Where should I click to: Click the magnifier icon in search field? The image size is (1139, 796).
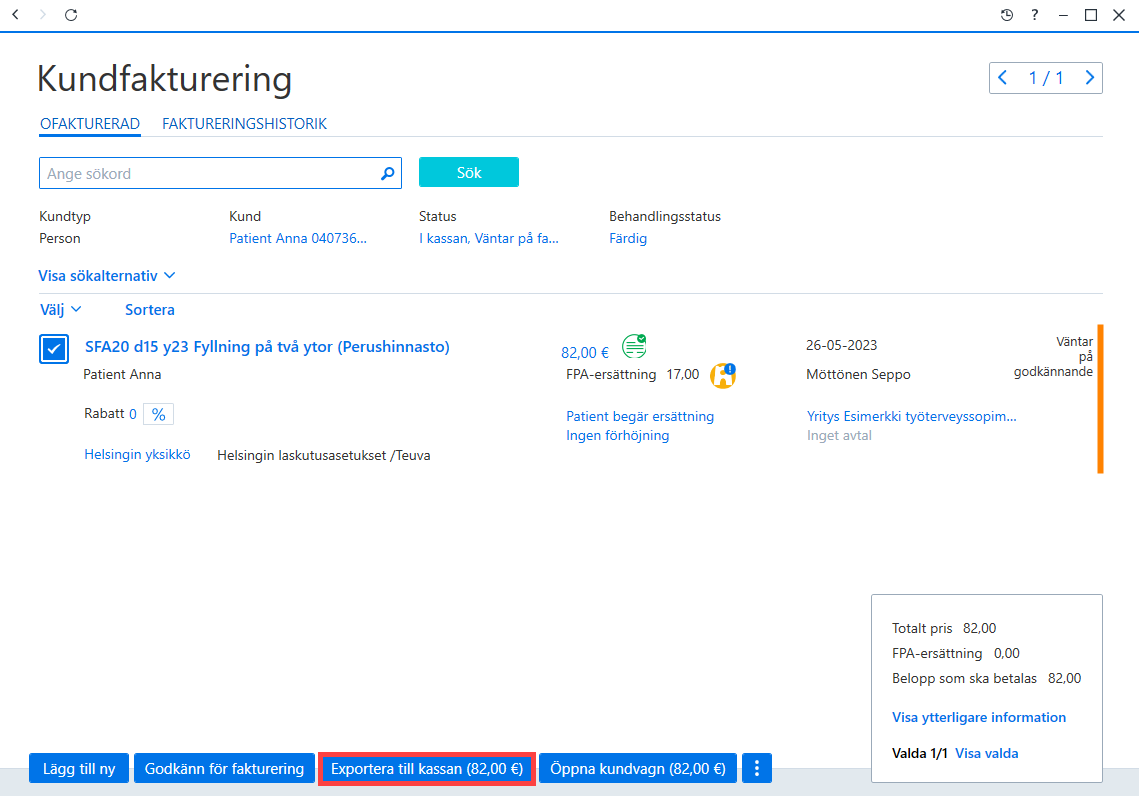[x=388, y=174]
